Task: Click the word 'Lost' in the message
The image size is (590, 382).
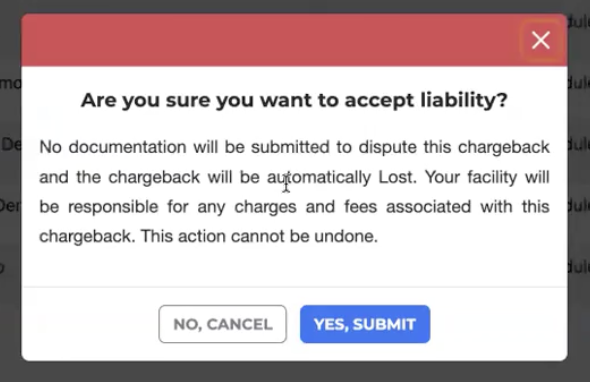Action: 397,177
